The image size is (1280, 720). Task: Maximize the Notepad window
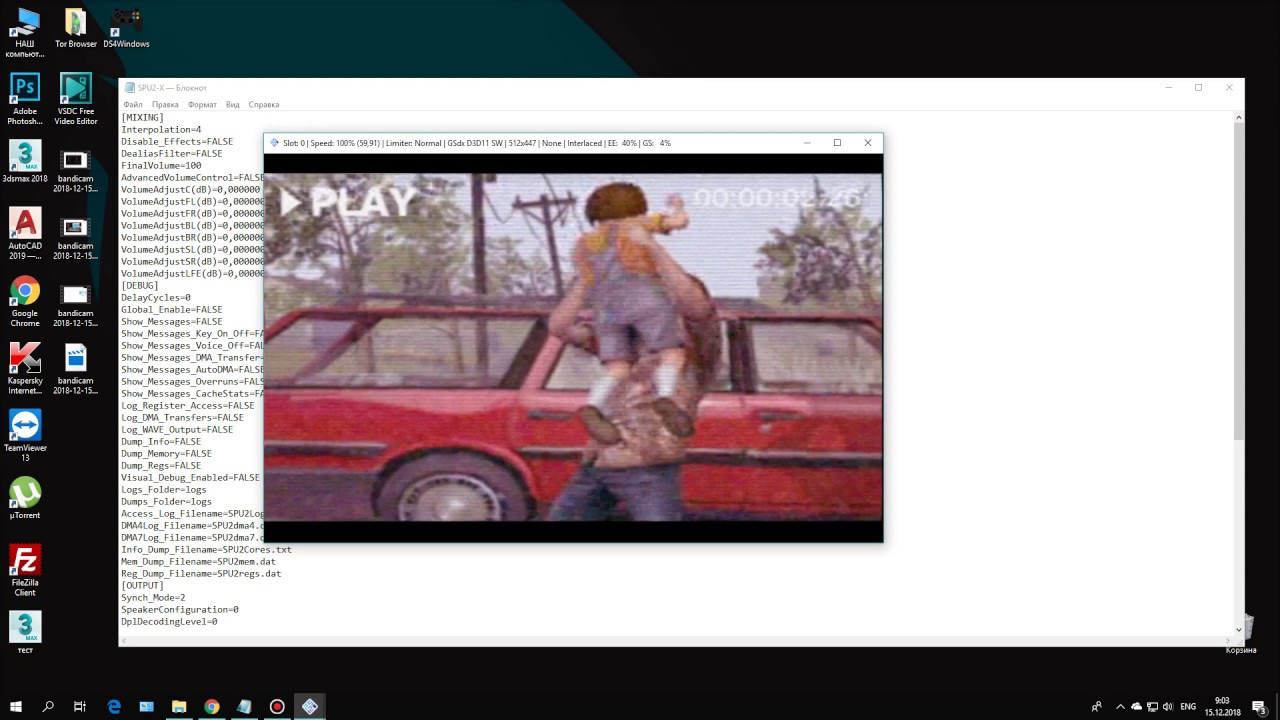coord(1198,88)
